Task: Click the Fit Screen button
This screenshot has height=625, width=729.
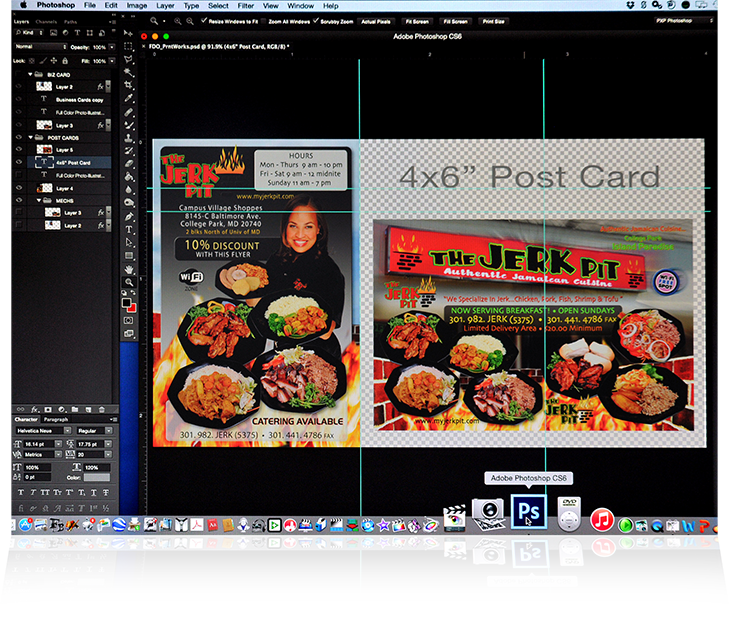Action: (417, 21)
